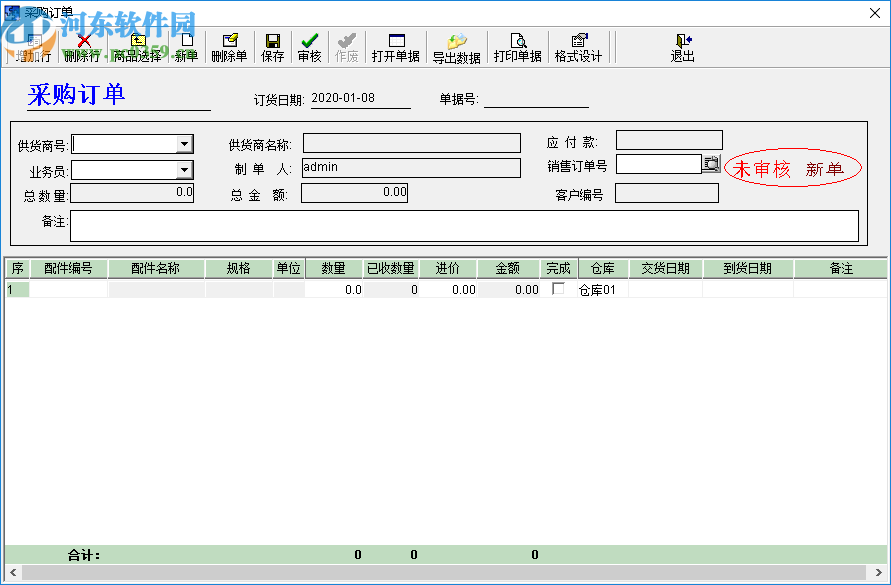Click the 总数量 total quantity field
The image size is (891, 585).
pos(132,193)
